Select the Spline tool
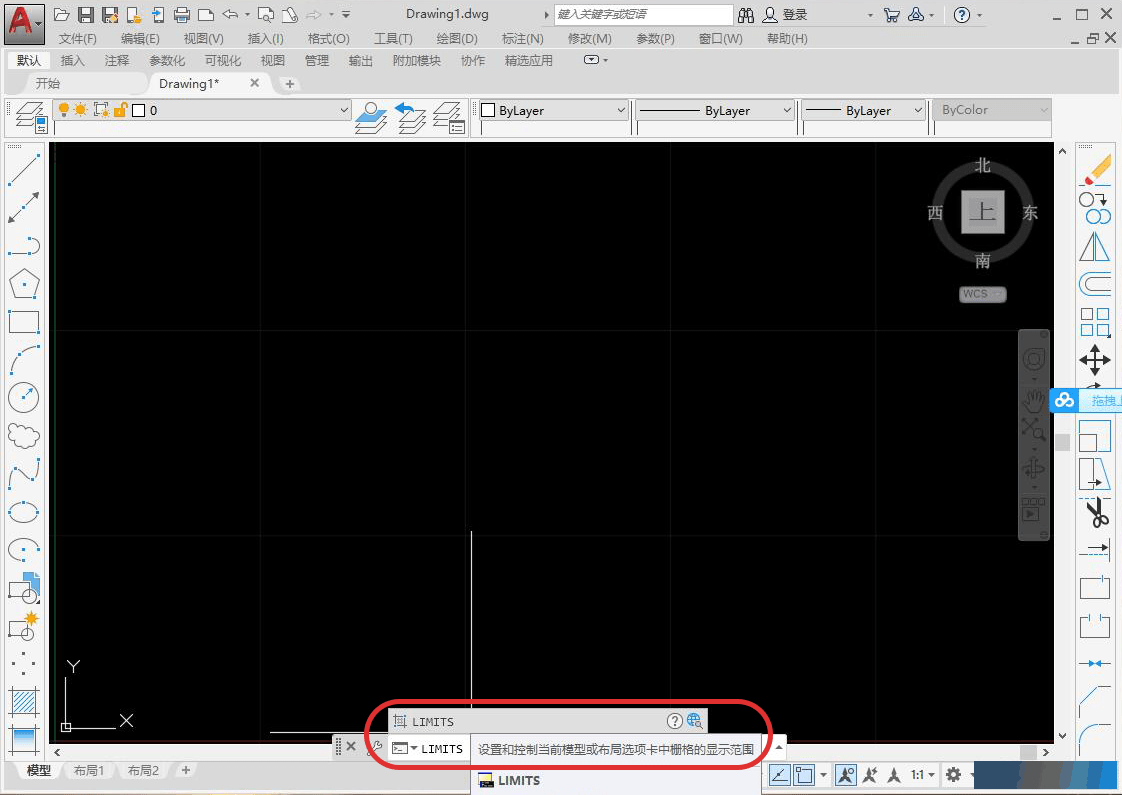Image resolution: width=1122 pixels, height=795 pixels. pyautogui.click(x=24, y=474)
